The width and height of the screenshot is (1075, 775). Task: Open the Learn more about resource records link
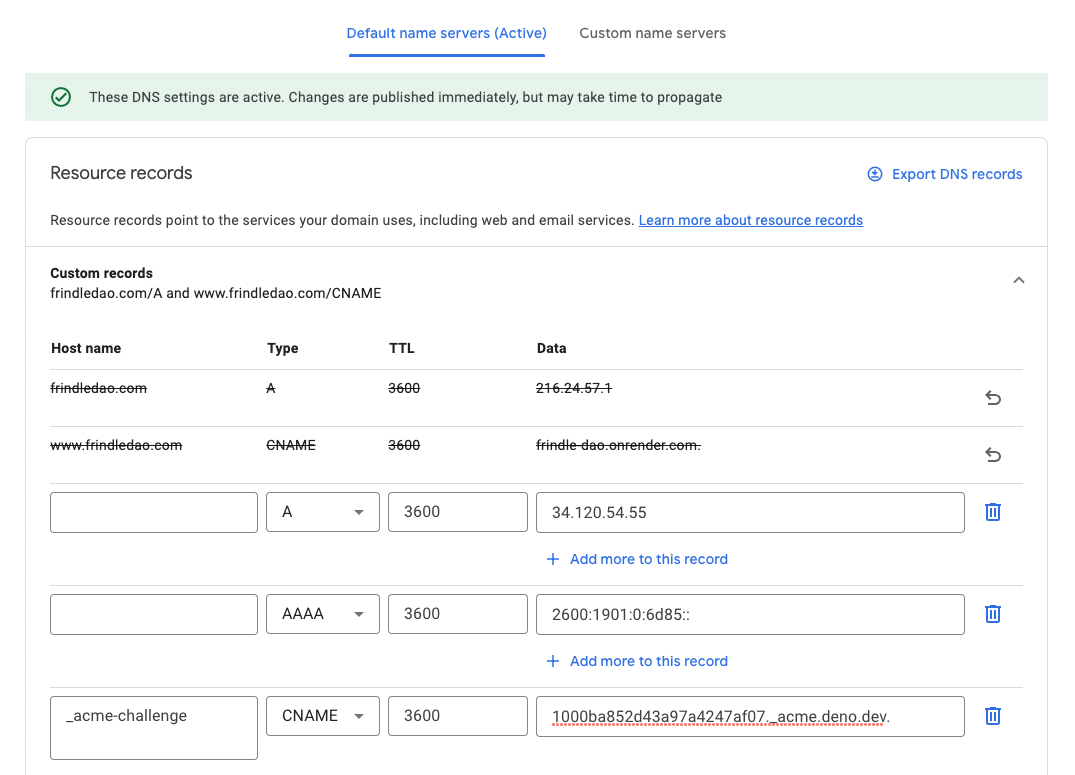(x=750, y=220)
